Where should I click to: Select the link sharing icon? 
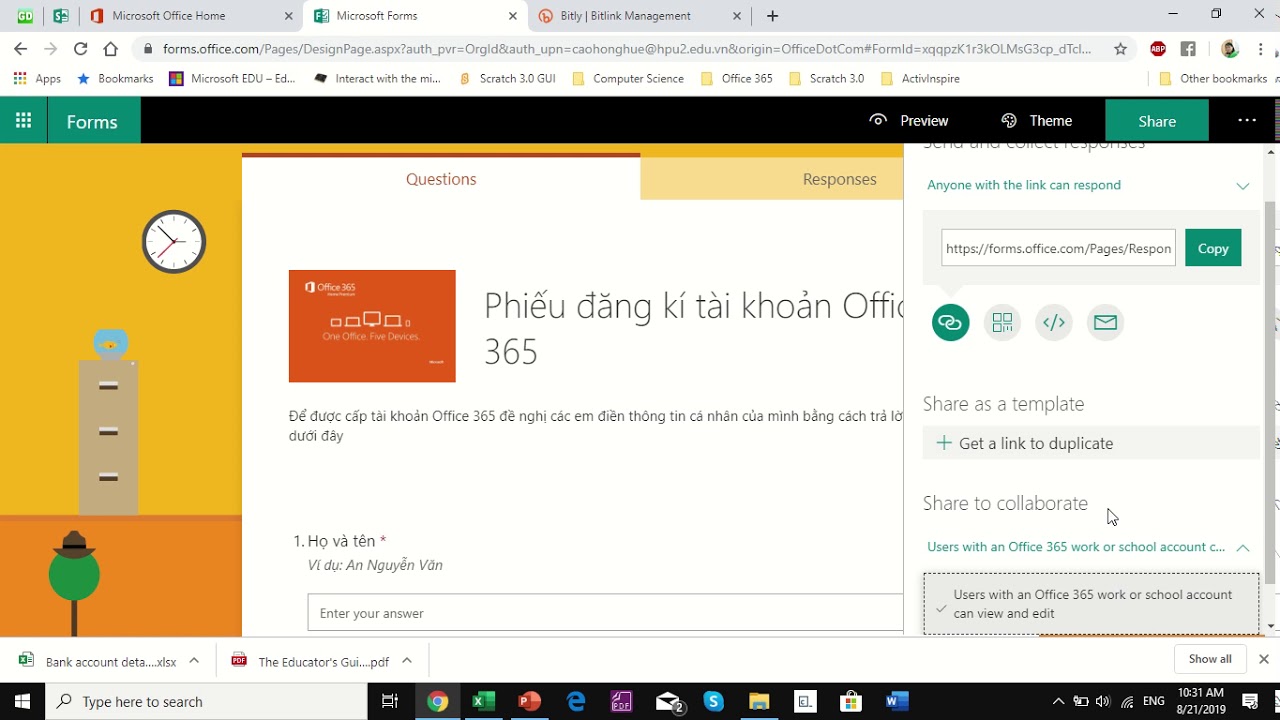[x=950, y=322]
